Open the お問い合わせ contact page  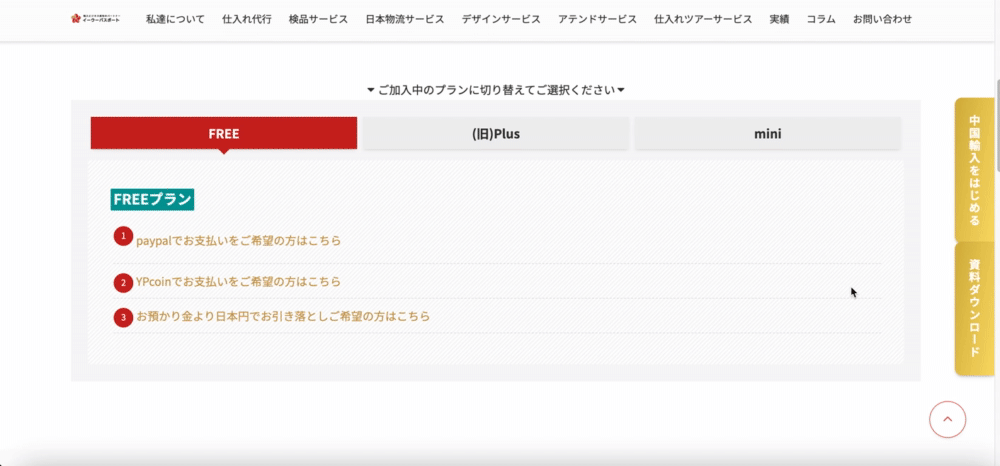(x=883, y=19)
